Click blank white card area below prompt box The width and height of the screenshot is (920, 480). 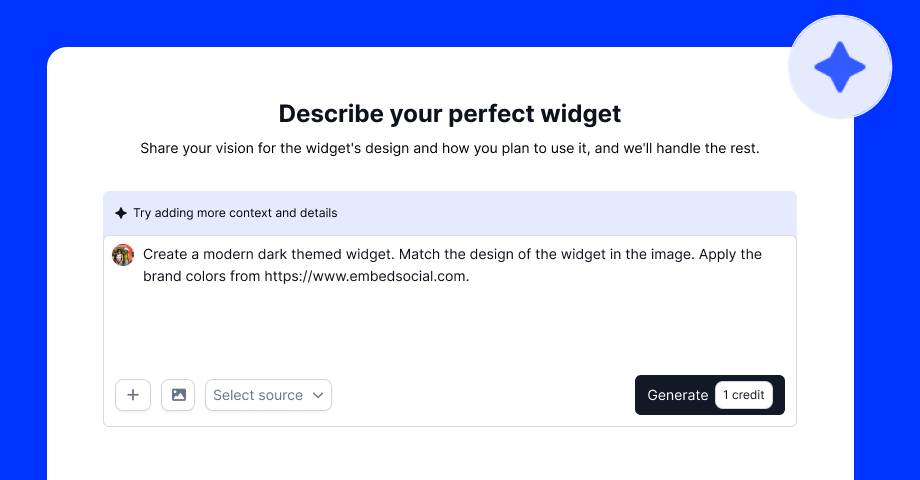[450, 455]
